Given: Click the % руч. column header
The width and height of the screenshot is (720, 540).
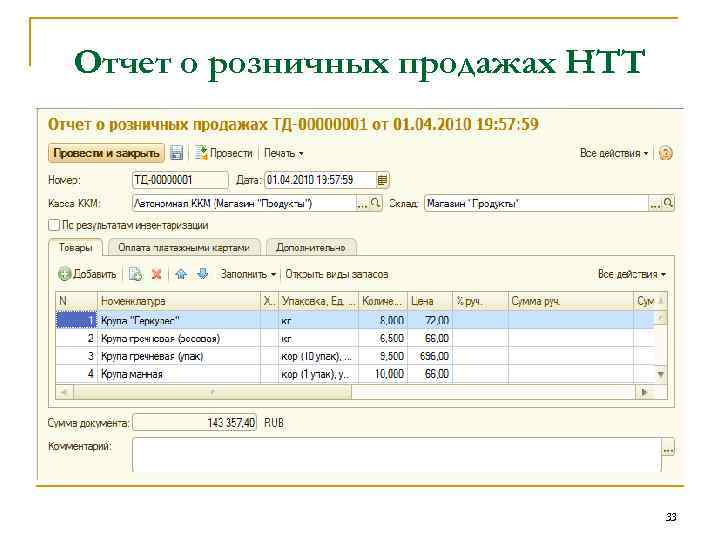Looking at the screenshot, I should (480, 301).
